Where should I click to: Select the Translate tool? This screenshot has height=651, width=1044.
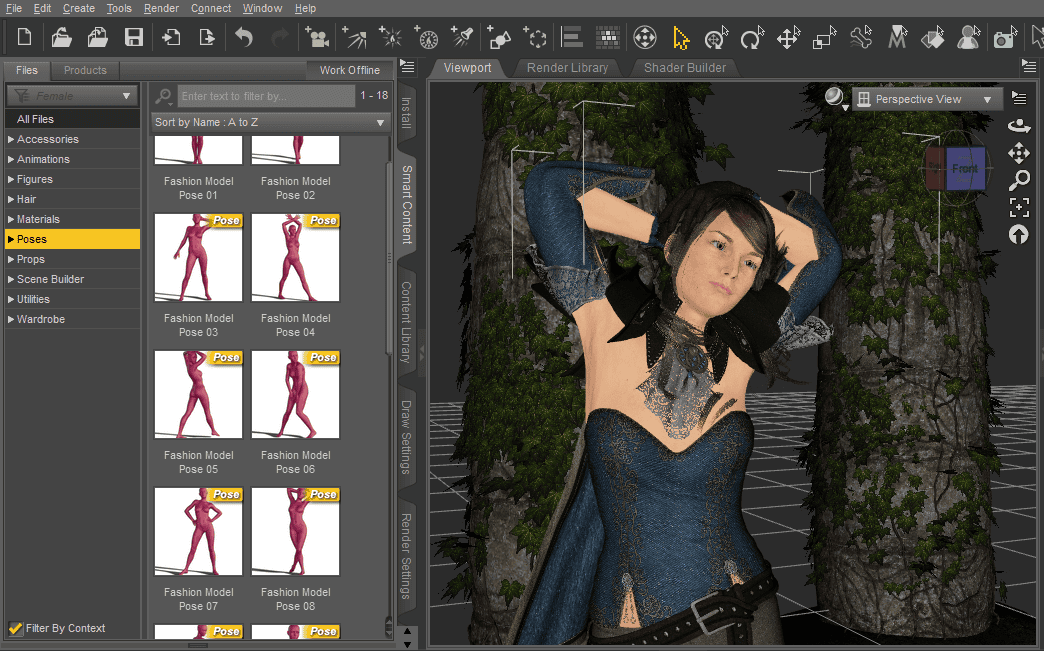pyautogui.click(x=787, y=37)
